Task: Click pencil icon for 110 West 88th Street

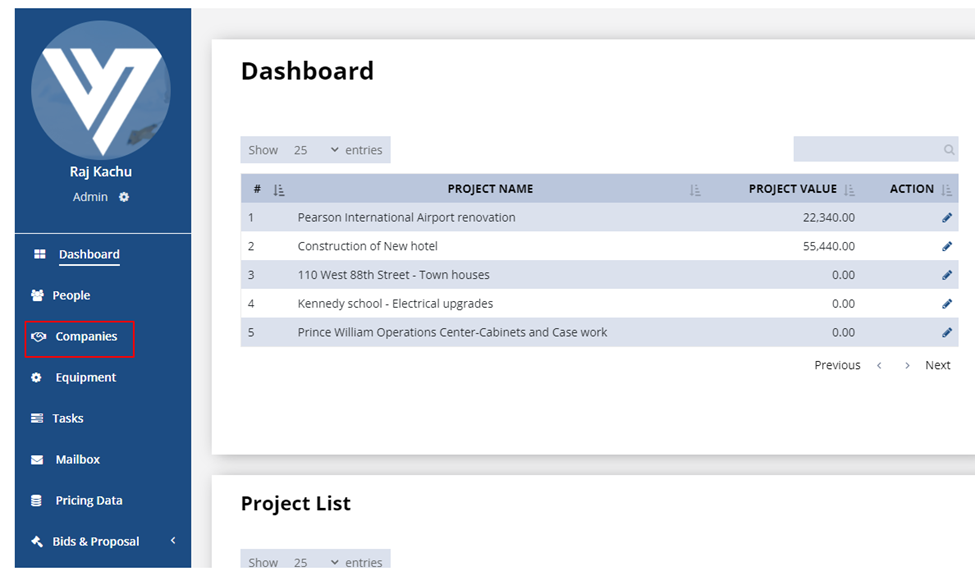Action: tap(947, 275)
